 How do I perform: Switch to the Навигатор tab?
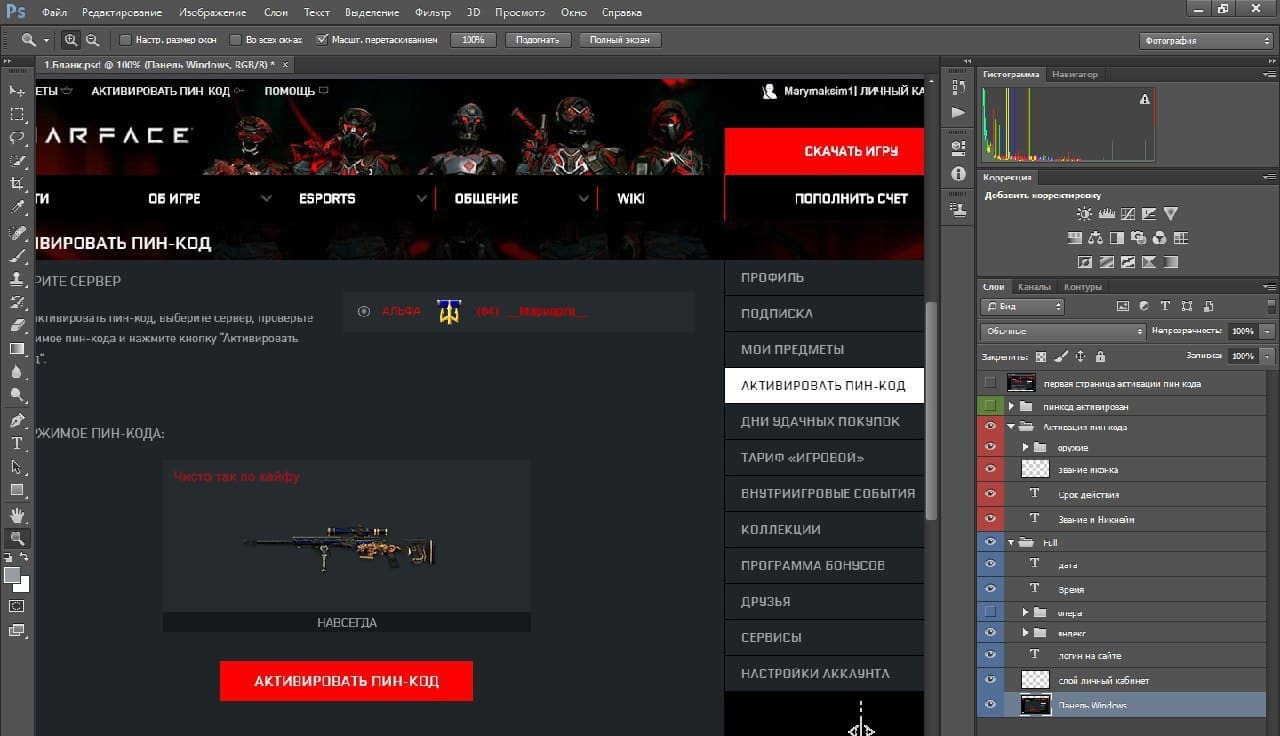coord(1075,74)
